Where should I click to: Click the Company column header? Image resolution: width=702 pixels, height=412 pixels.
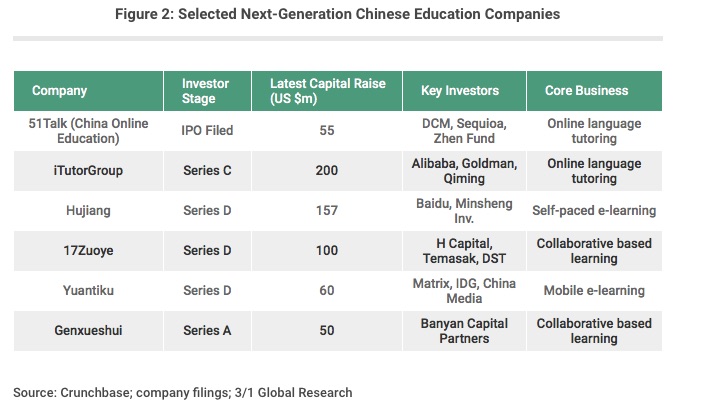click(59, 91)
